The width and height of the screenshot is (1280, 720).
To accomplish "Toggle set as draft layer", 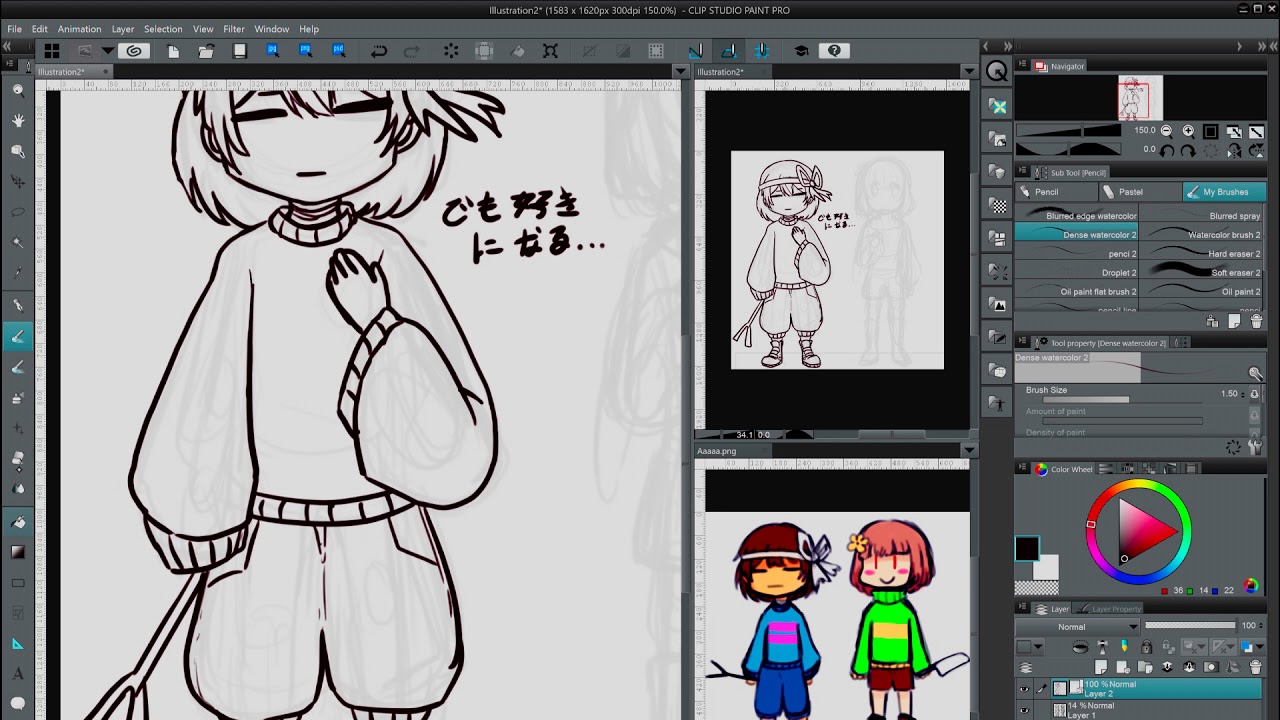I will (x=1124, y=647).
